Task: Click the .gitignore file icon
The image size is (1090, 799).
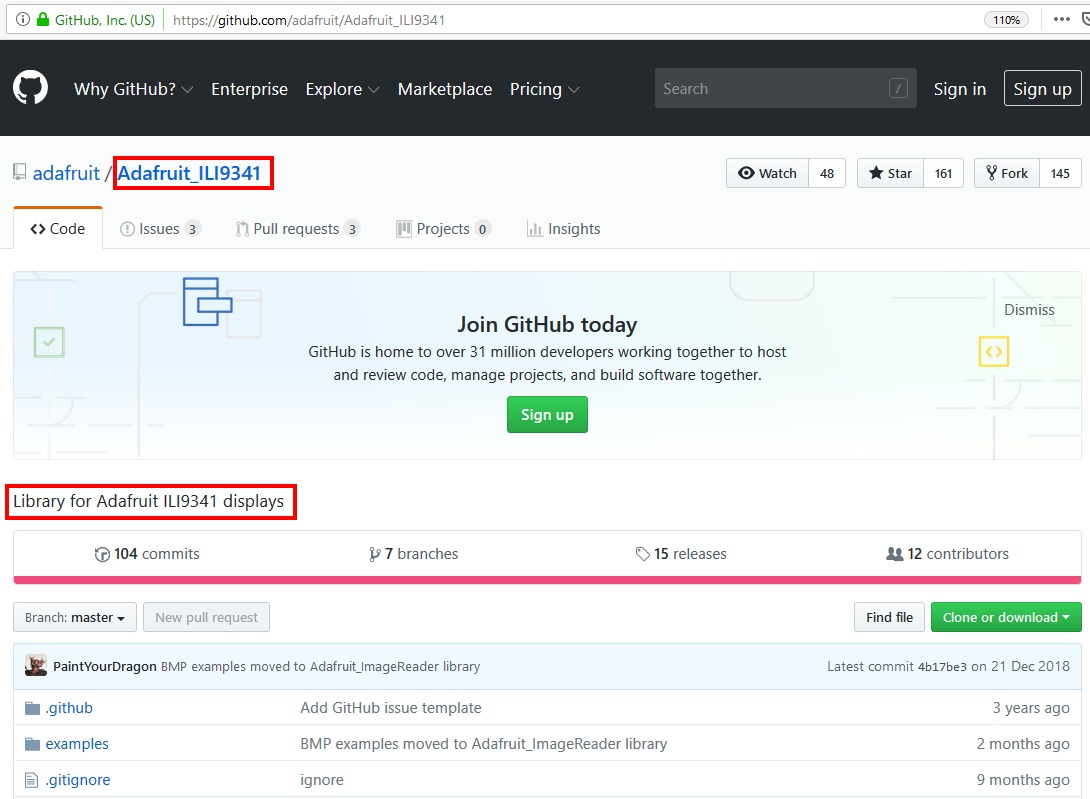Action: 31,780
